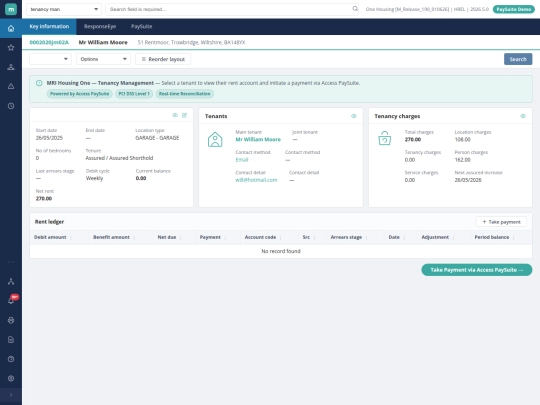Screen dimensions: 540x405
Task: Click the info icon in banner
Action: (39, 83)
